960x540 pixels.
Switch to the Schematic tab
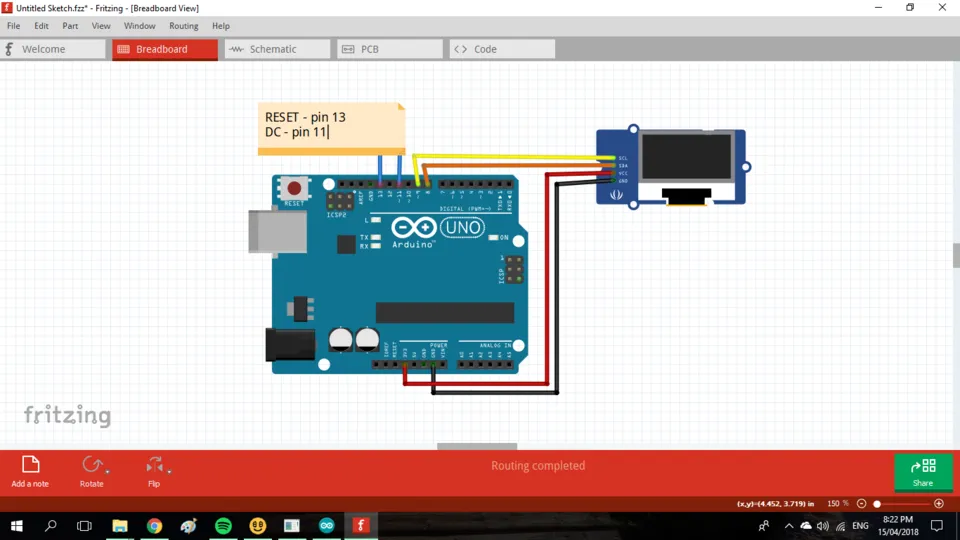coord(277,49)
